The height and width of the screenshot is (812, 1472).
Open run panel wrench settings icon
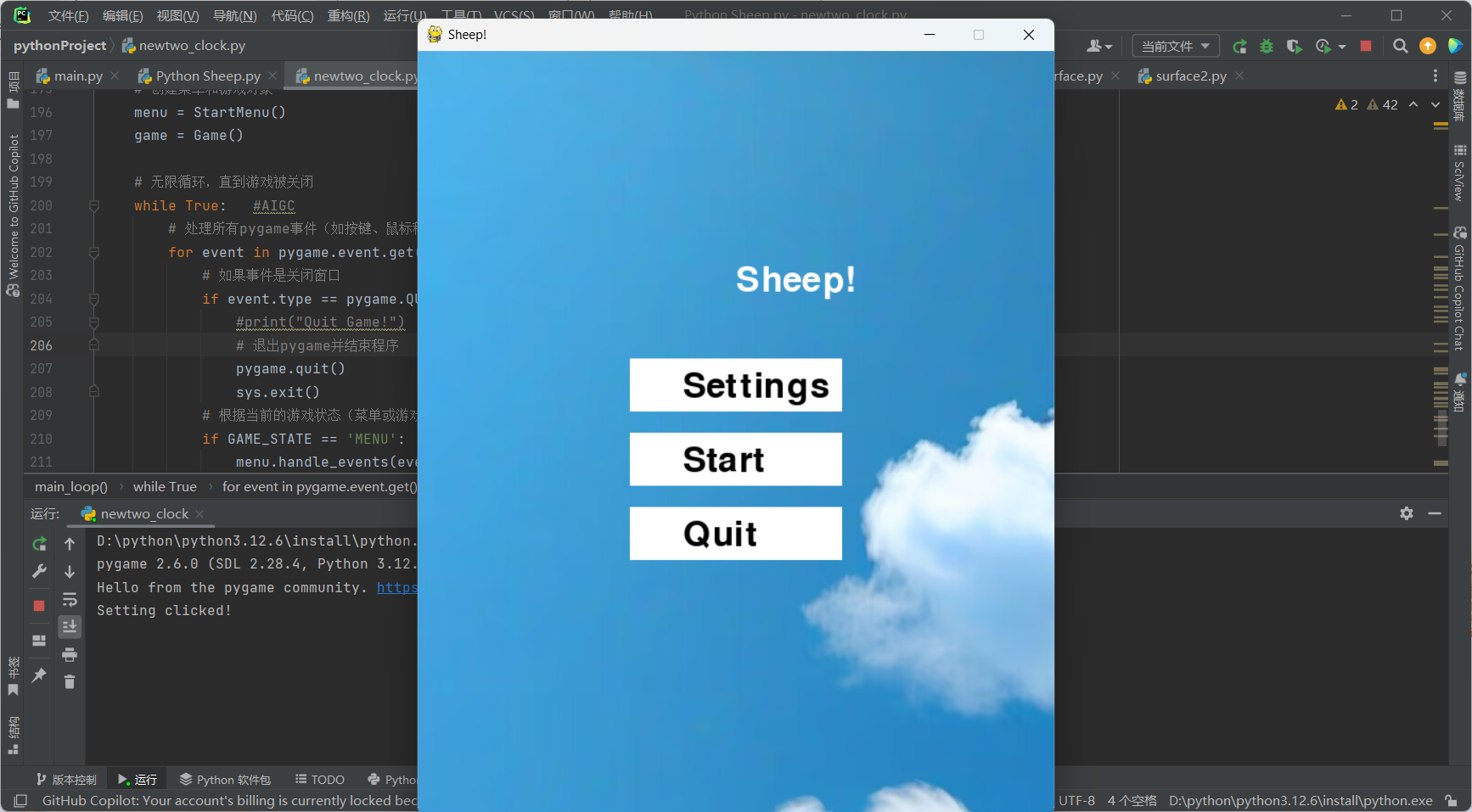pyautogui.click(x=39, y=572)
